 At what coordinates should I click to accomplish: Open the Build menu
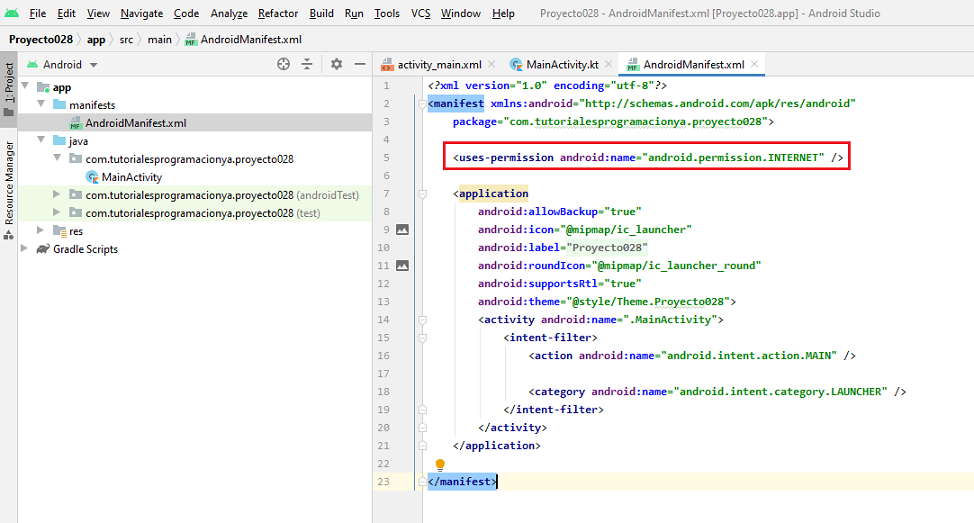(321, 13)
